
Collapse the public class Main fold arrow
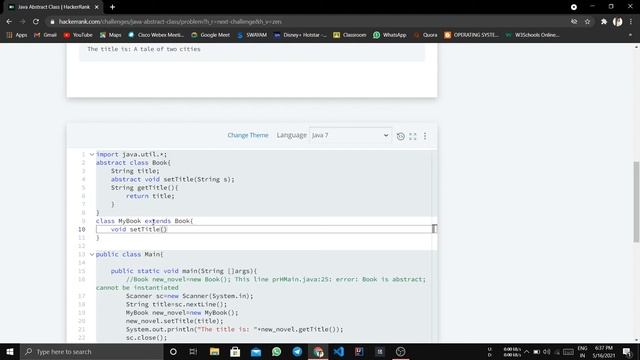tap(92, 254)
